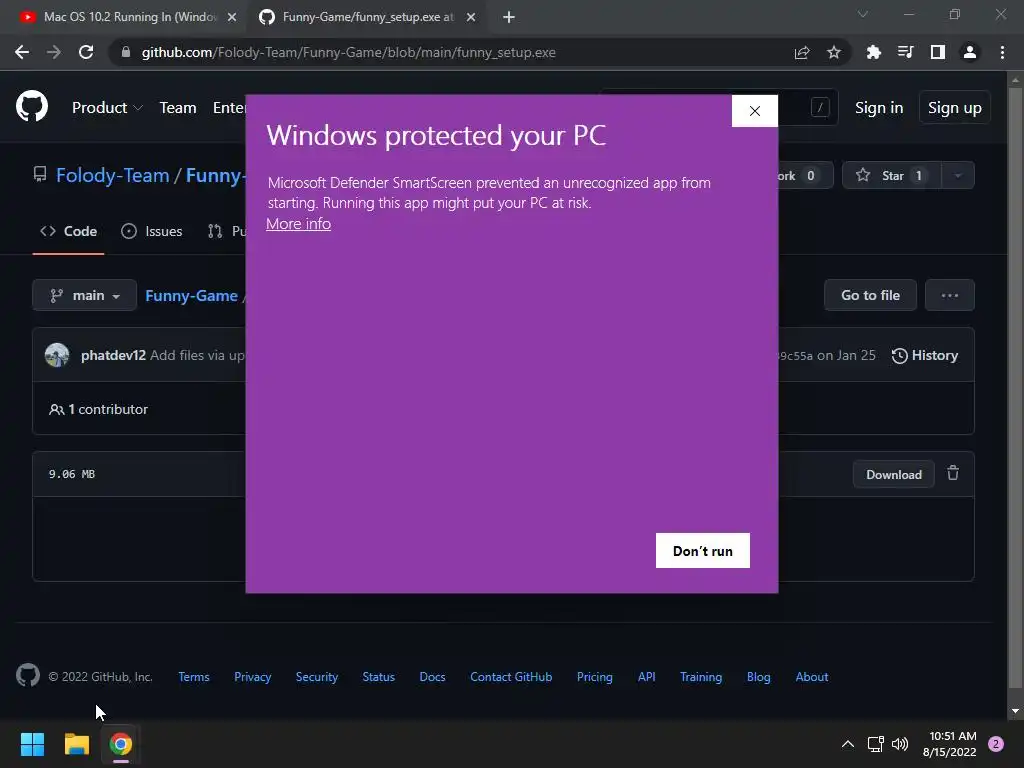Click the Sign up button
Viewport: 1024px width, 768px height.
click(955, 108)
